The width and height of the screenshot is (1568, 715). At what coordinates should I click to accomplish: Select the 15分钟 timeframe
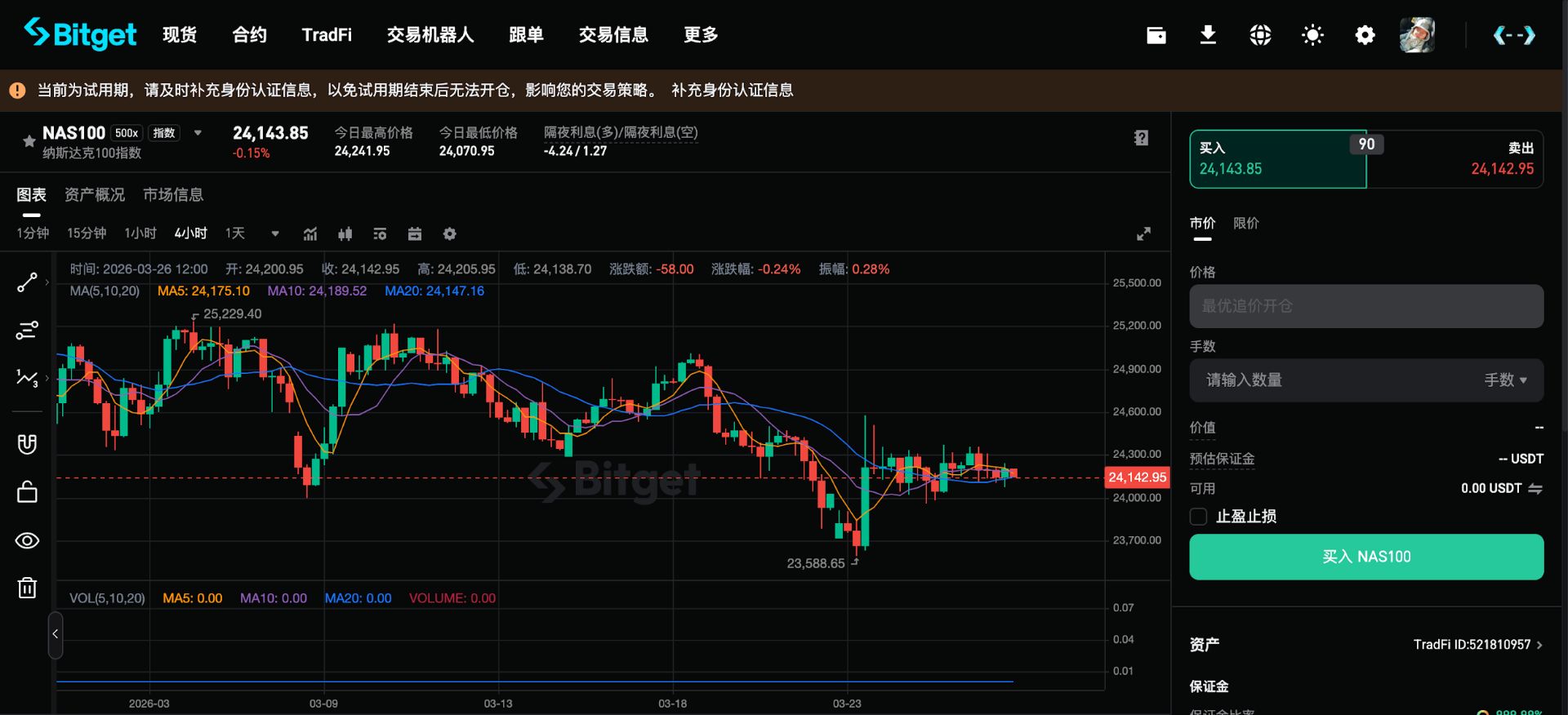(87, 233)
